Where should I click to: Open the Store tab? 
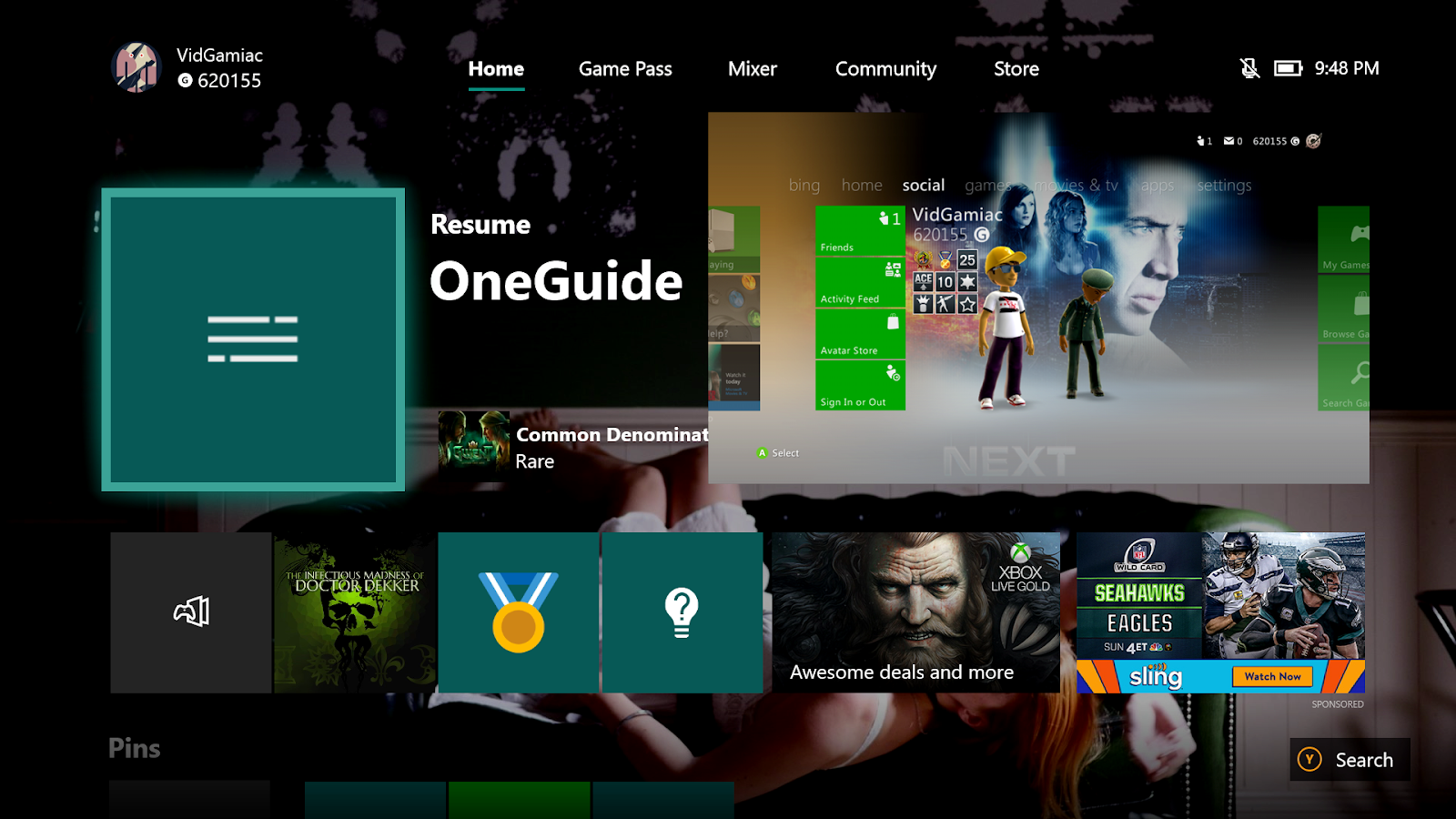pos(1016,69)
